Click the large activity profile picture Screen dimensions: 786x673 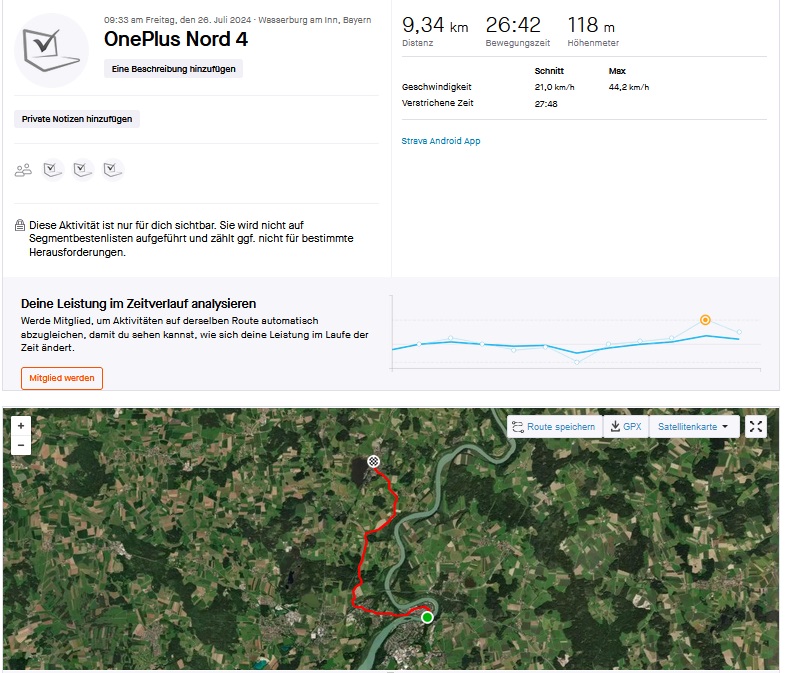click(x=52, y=50)
